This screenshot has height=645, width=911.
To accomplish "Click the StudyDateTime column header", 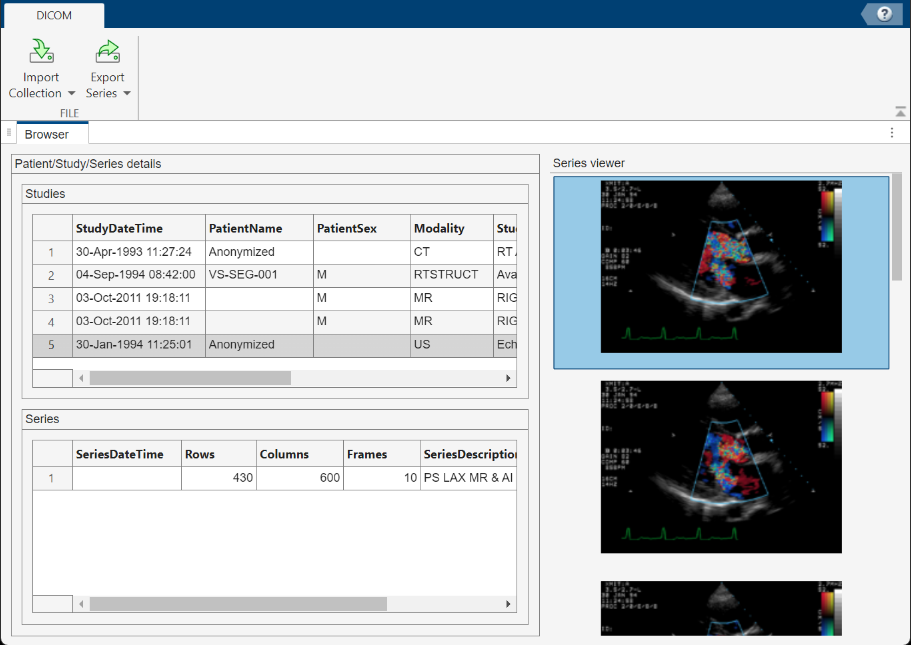I will [x=120, y=227].
